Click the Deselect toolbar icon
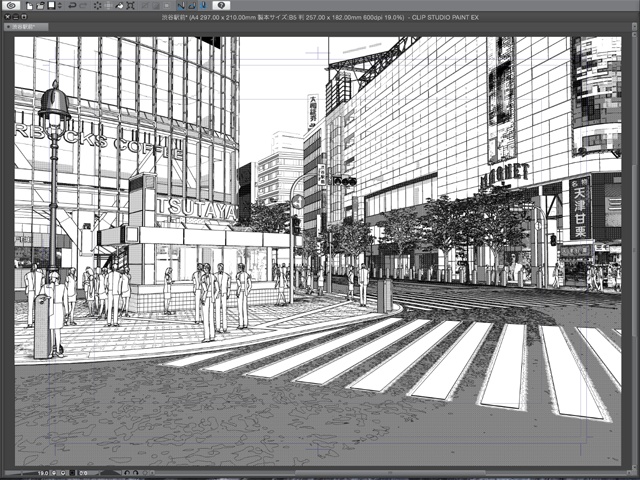 pyautogui.click(x=145, y=6)
